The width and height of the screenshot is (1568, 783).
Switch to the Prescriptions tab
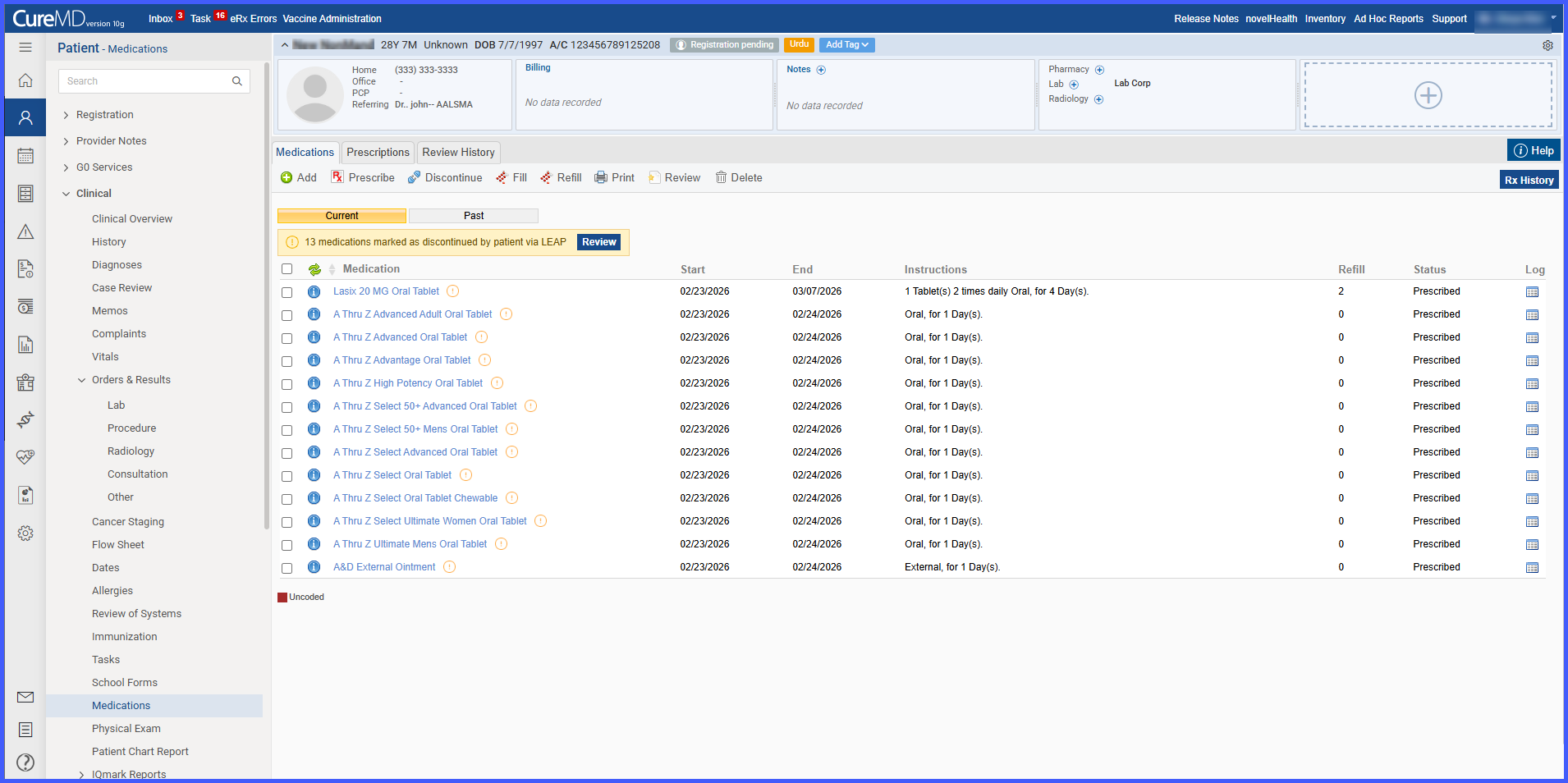378,153
